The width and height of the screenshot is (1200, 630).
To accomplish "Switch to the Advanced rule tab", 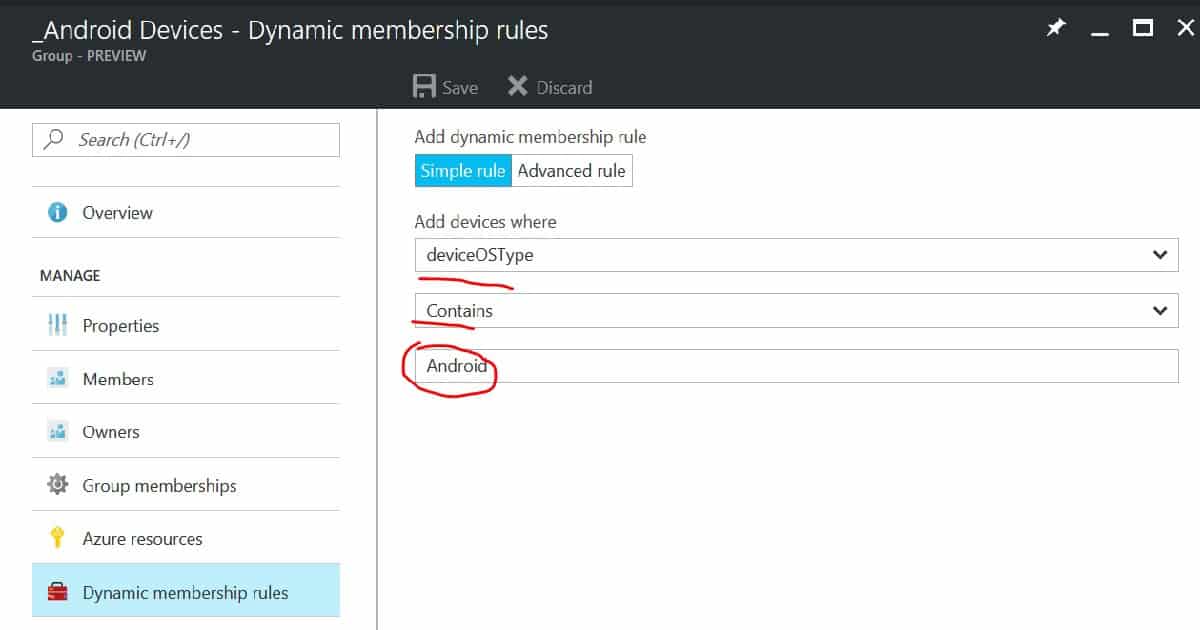I will pyautogui.click(x=571, y=170).
